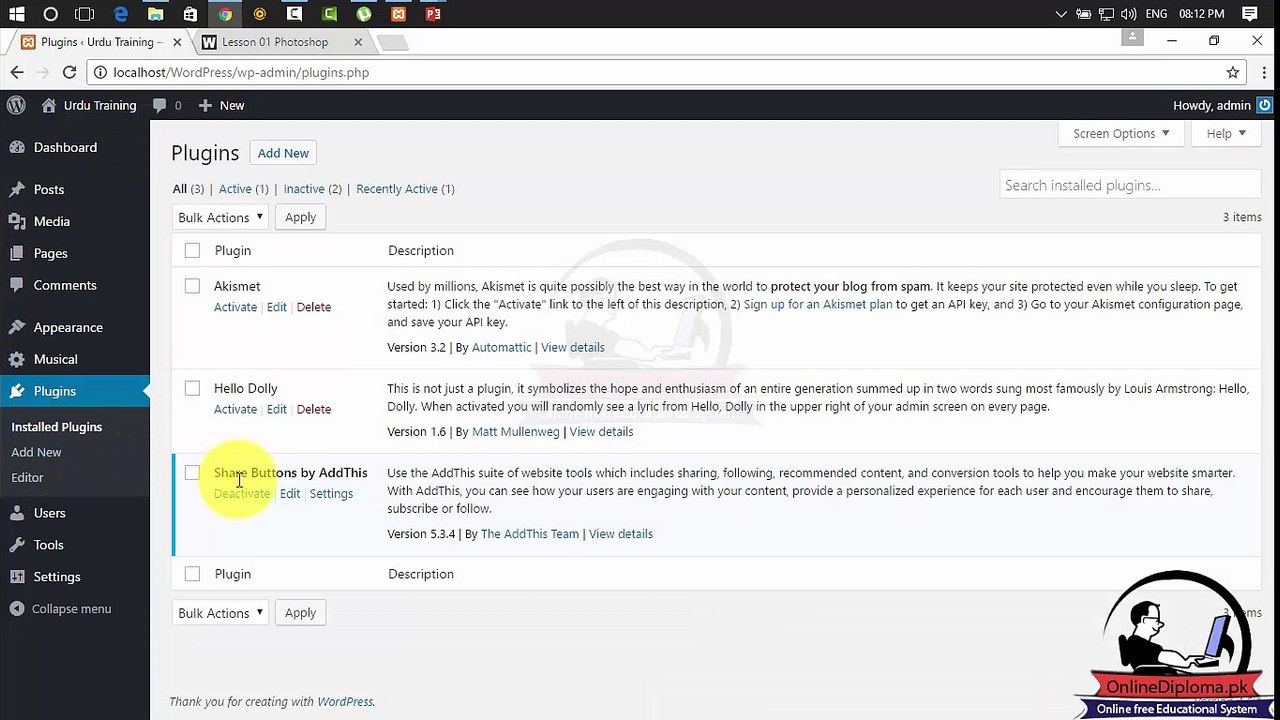Click the browser back arrow
Screen dimensions: 1280x720
coord(17,72)
